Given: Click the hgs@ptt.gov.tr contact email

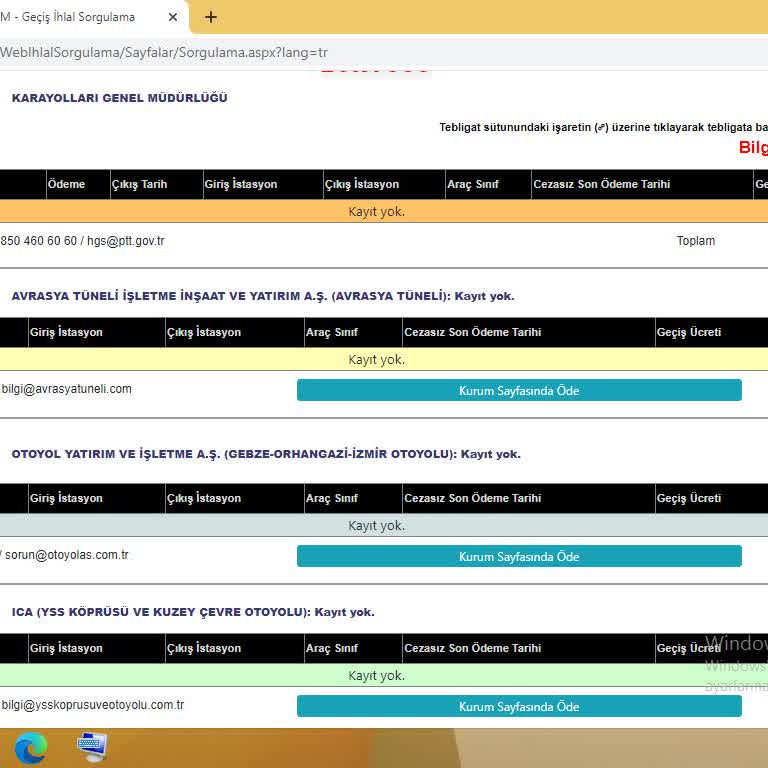Looking at the screenshot, I should [x=126, y=241].
